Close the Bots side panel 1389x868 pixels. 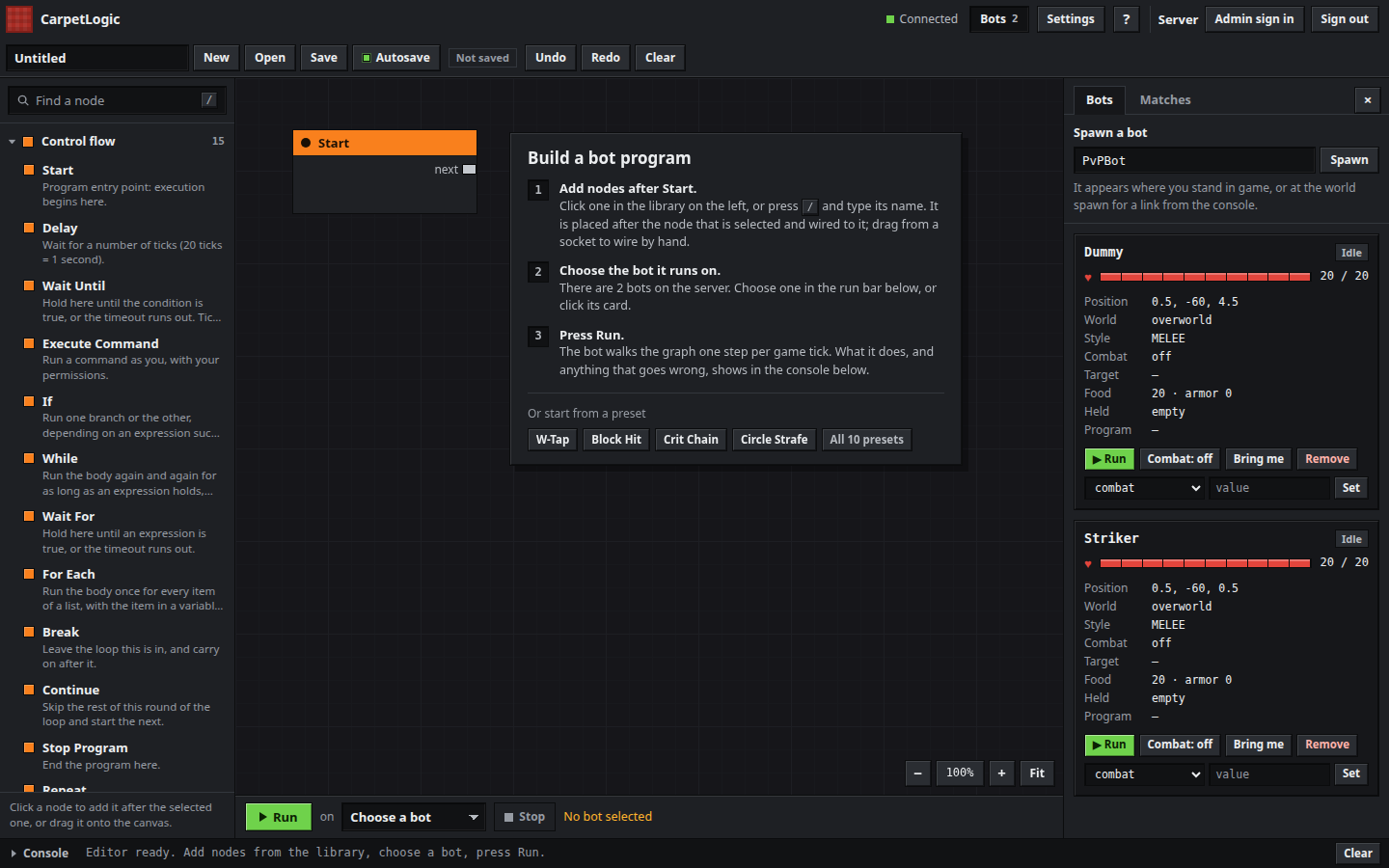tap(1367, 99)
